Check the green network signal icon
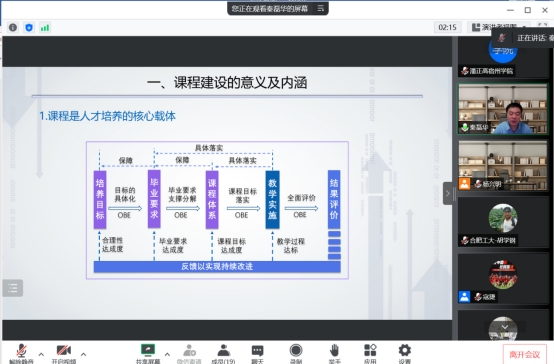The image size is (554, 364). coord(45,27)
